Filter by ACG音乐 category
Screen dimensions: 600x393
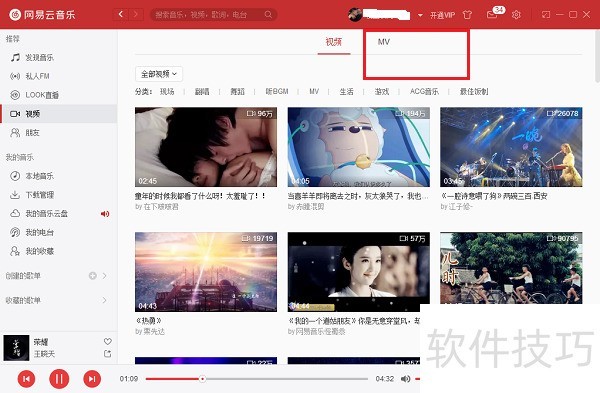[424, 91]
